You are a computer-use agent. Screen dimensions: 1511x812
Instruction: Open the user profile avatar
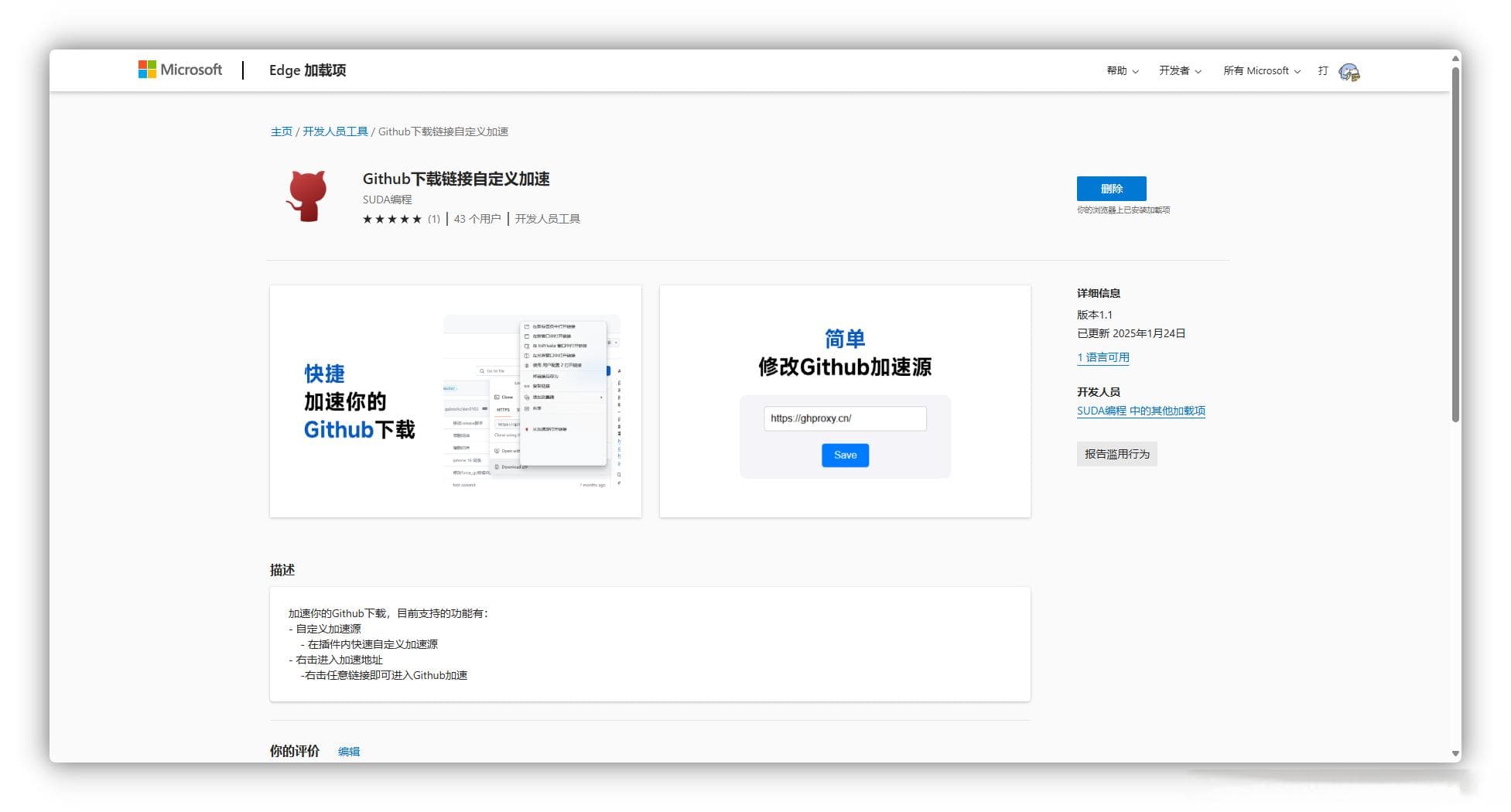point(1349,72)
